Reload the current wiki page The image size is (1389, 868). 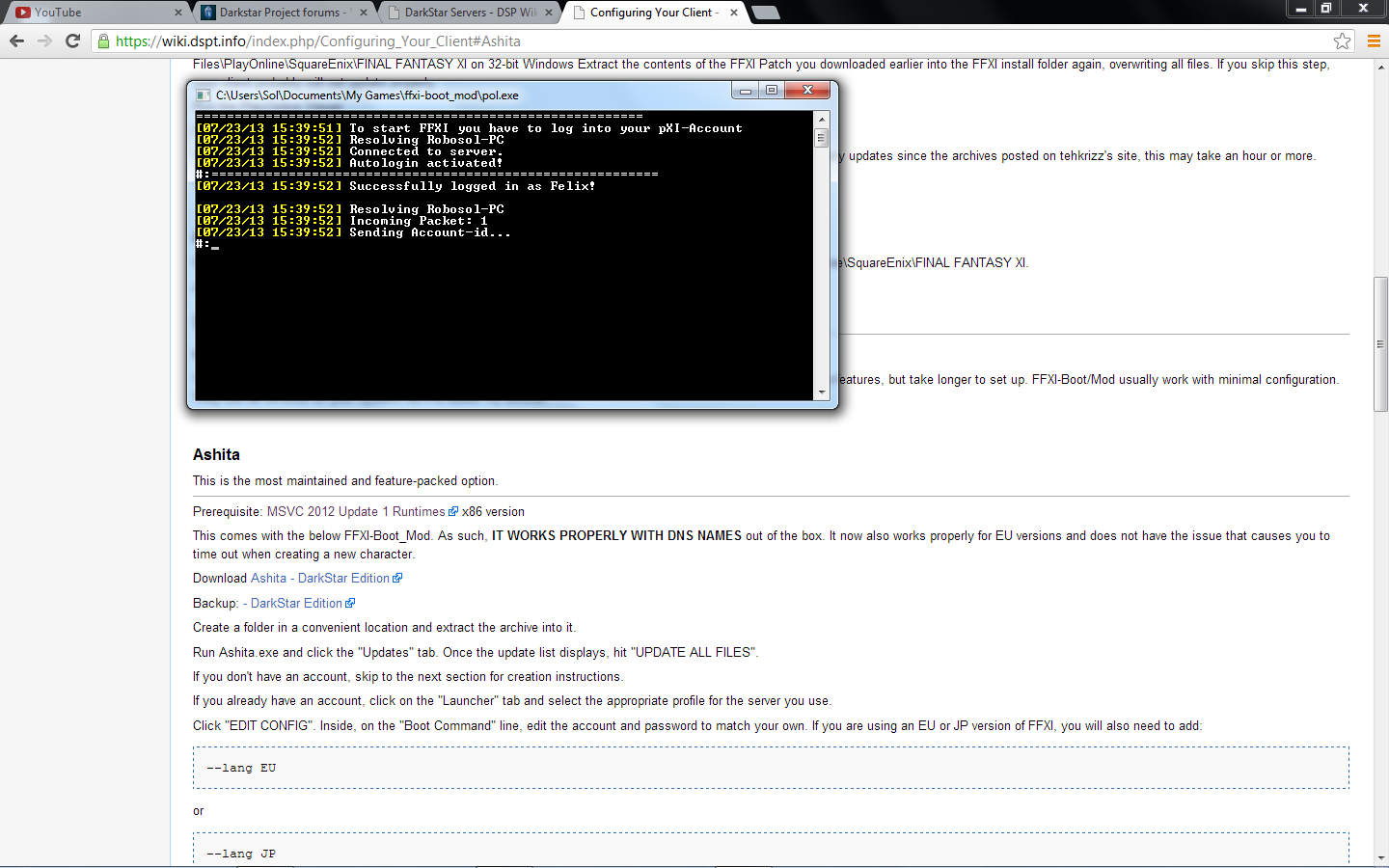72,41
